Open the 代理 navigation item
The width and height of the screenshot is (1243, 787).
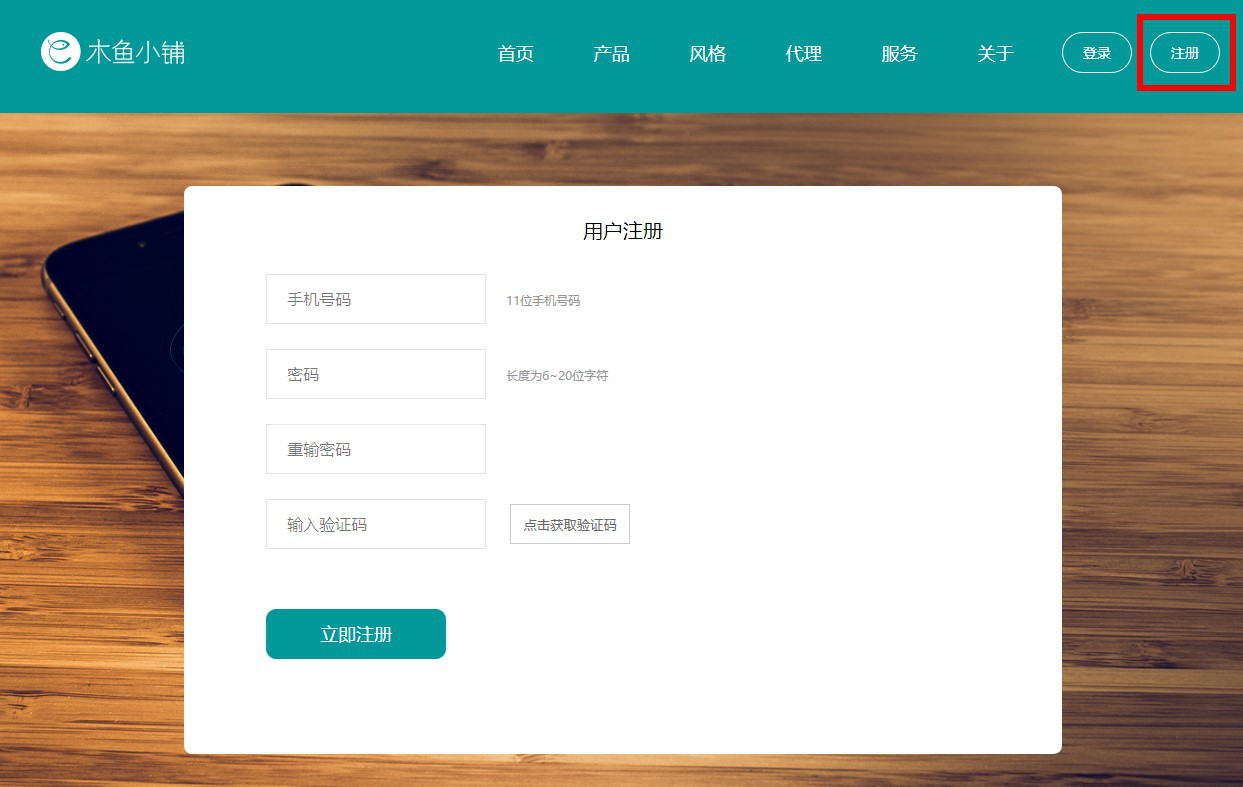coord(804,54)
